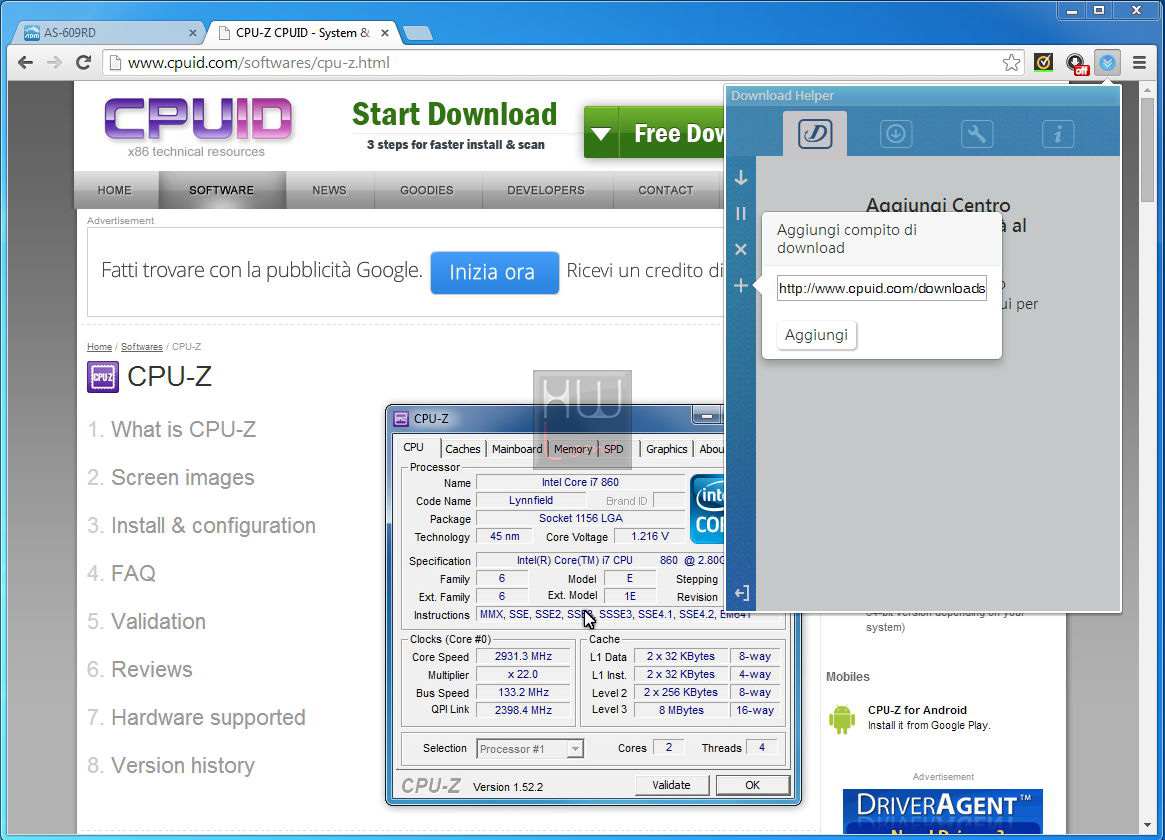Viewport: 1165px width, 840px height.
Task: Open a new browser tab
Action: (418, 33)
